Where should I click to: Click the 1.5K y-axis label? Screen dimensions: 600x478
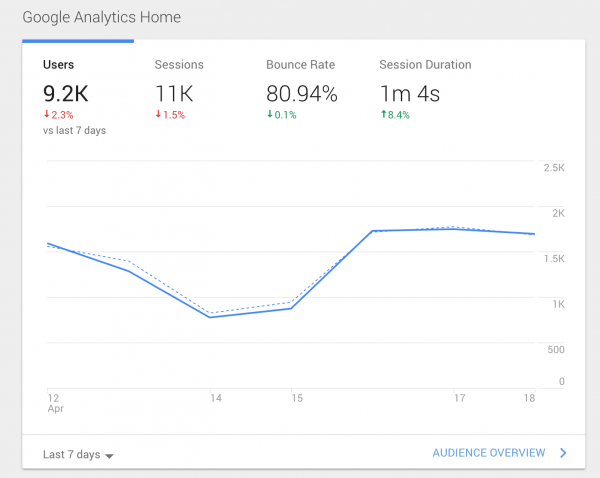tap(554, 259)
